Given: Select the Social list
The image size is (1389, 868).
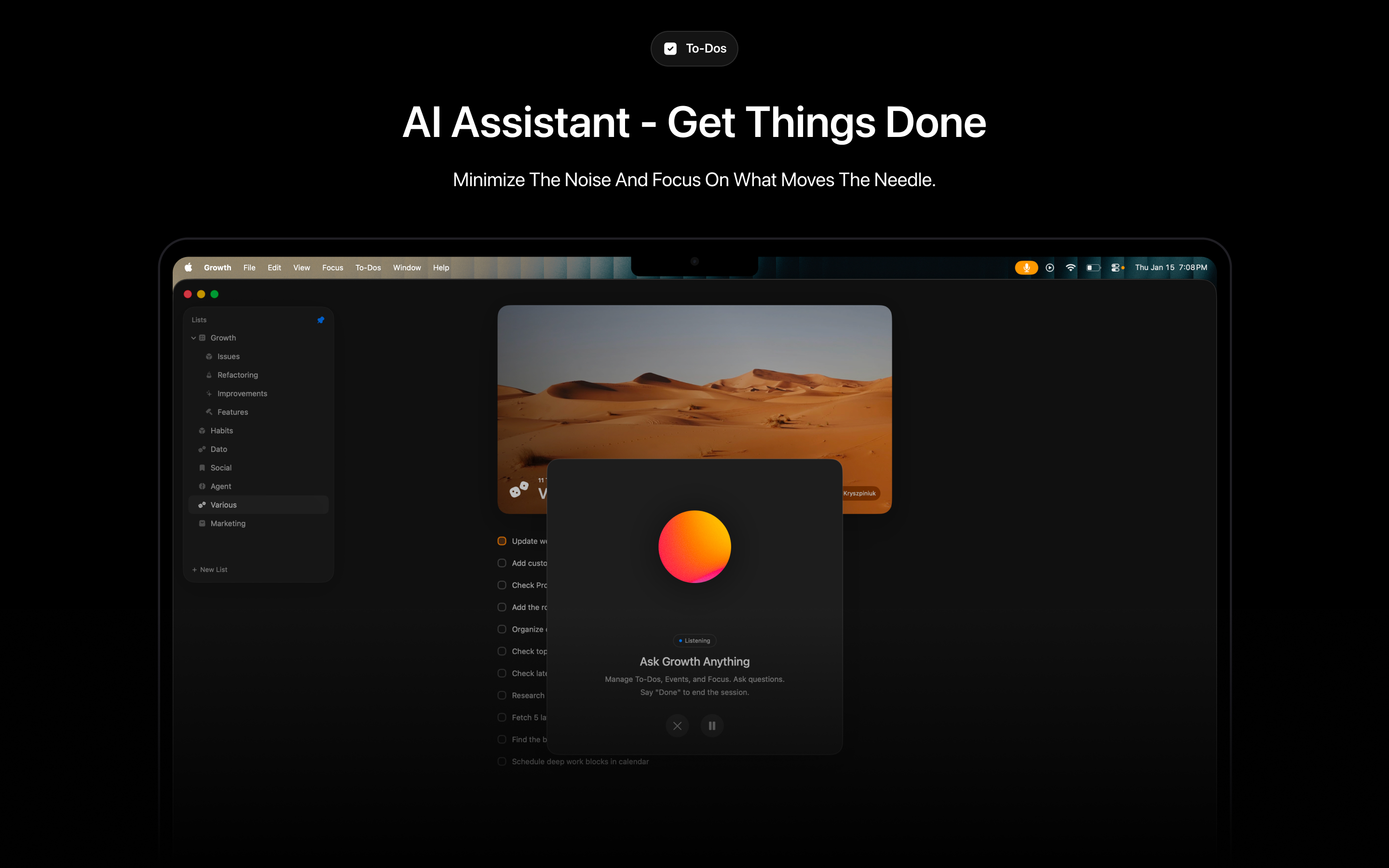Looking at the screenshot, I should [259, 468].
